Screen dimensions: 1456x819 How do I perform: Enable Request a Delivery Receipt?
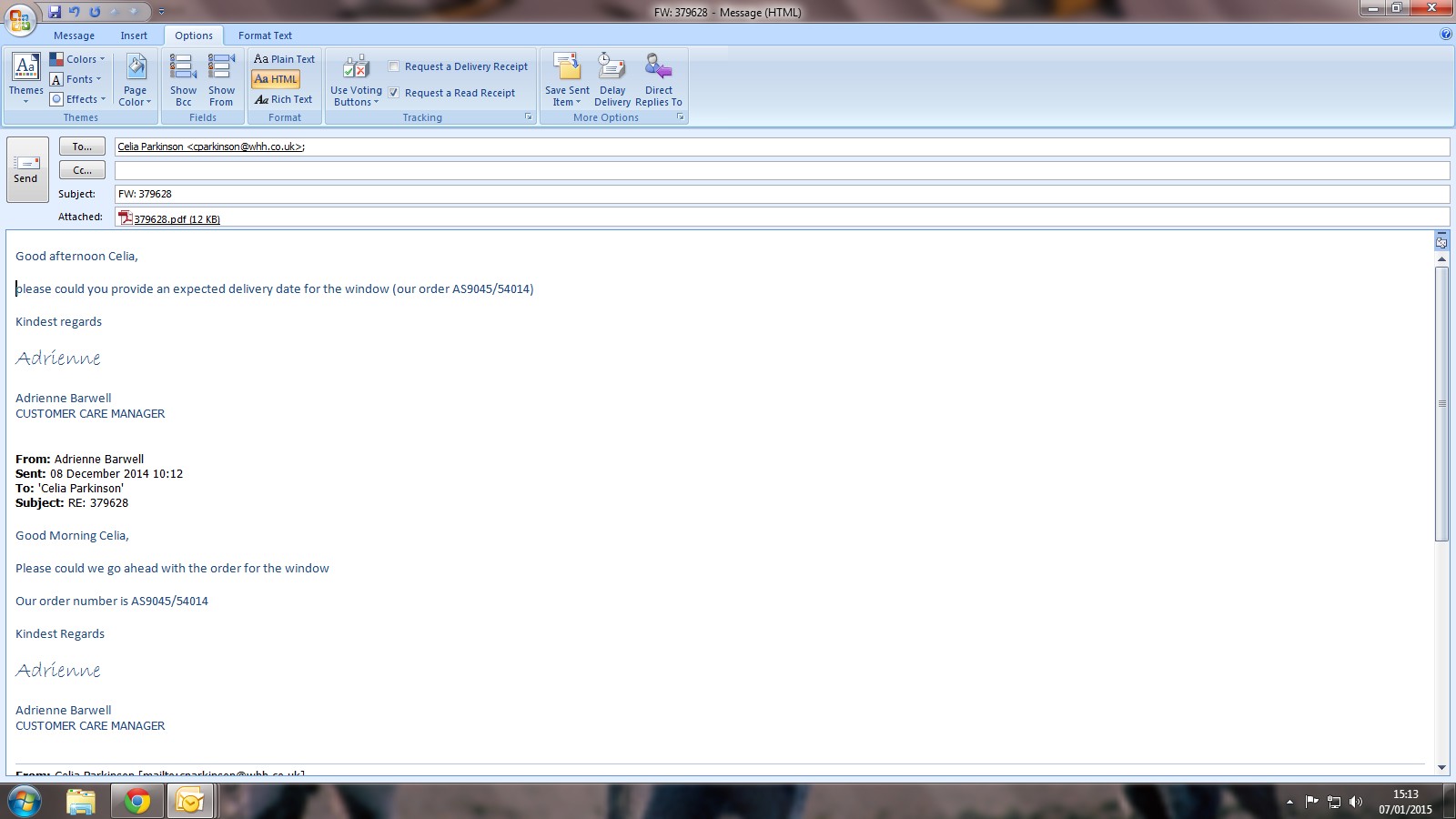[394, 66]
